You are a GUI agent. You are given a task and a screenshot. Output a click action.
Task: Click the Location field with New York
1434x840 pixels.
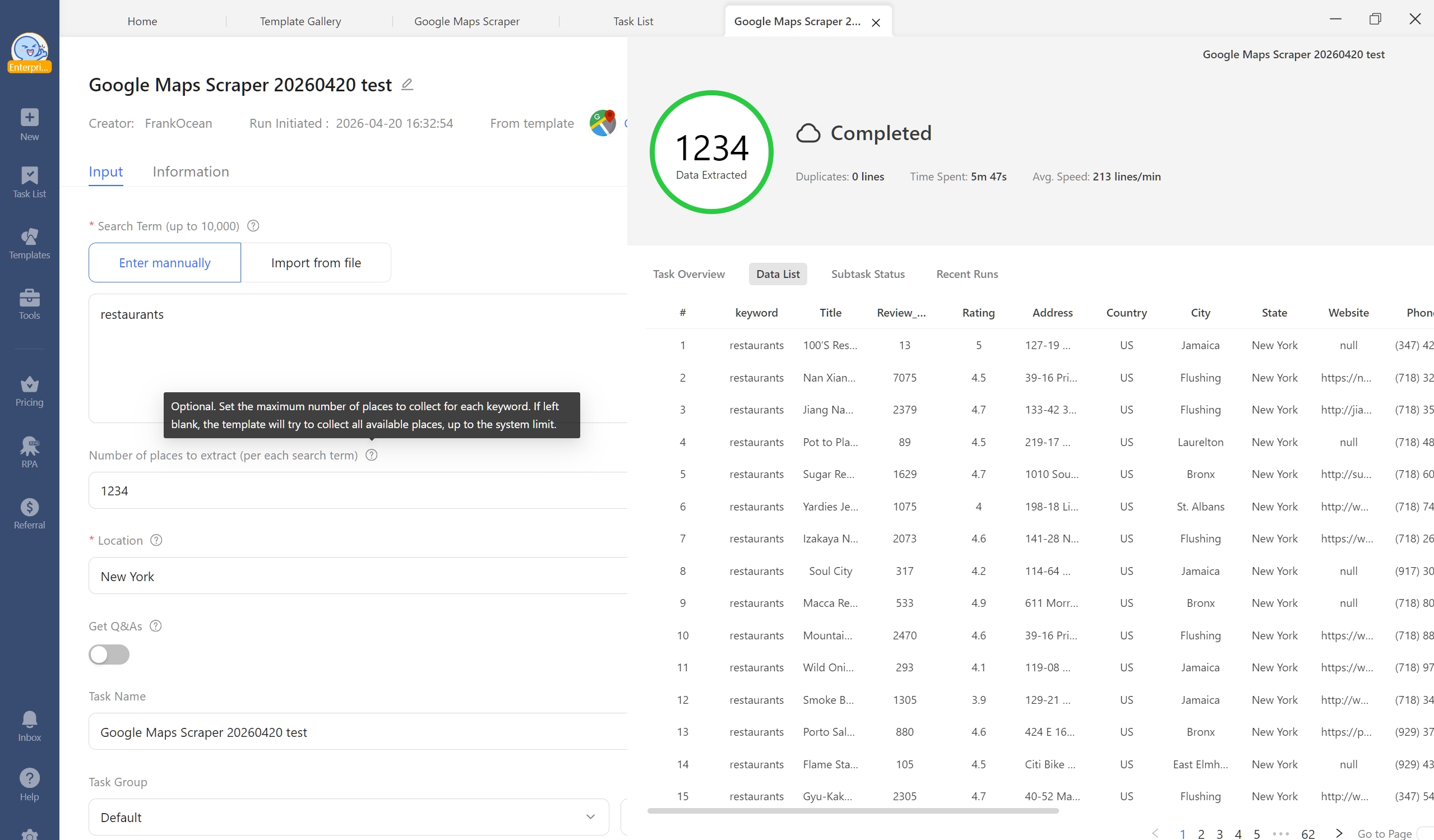358,576
